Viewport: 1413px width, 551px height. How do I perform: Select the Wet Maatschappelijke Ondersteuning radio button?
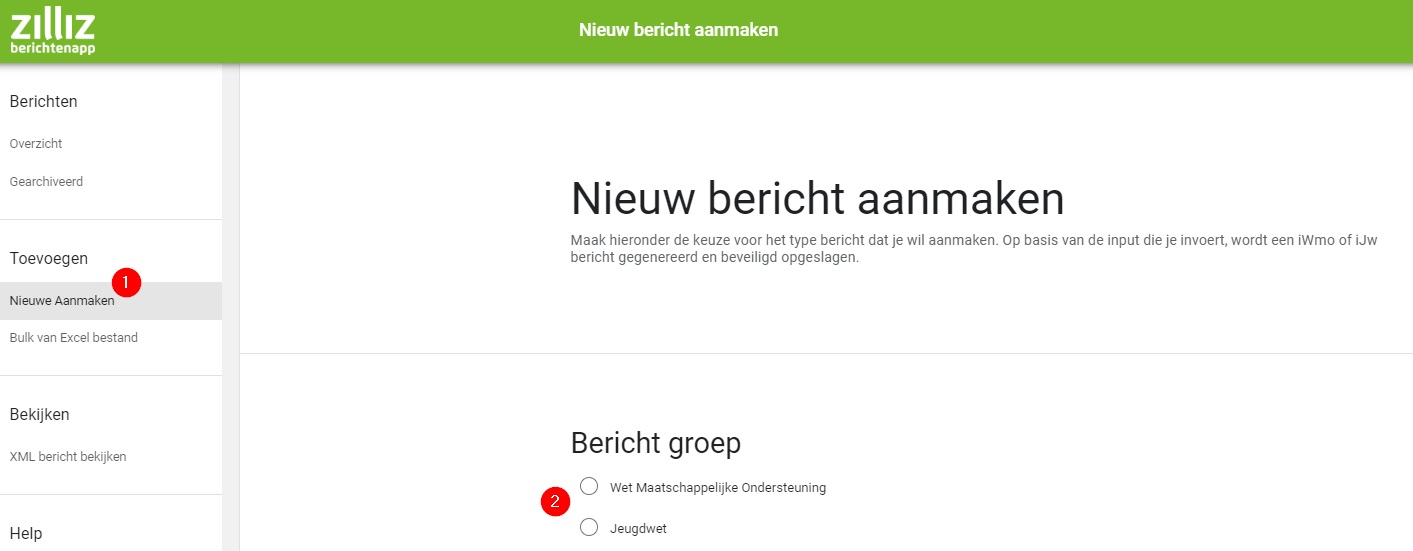point(589,486)
